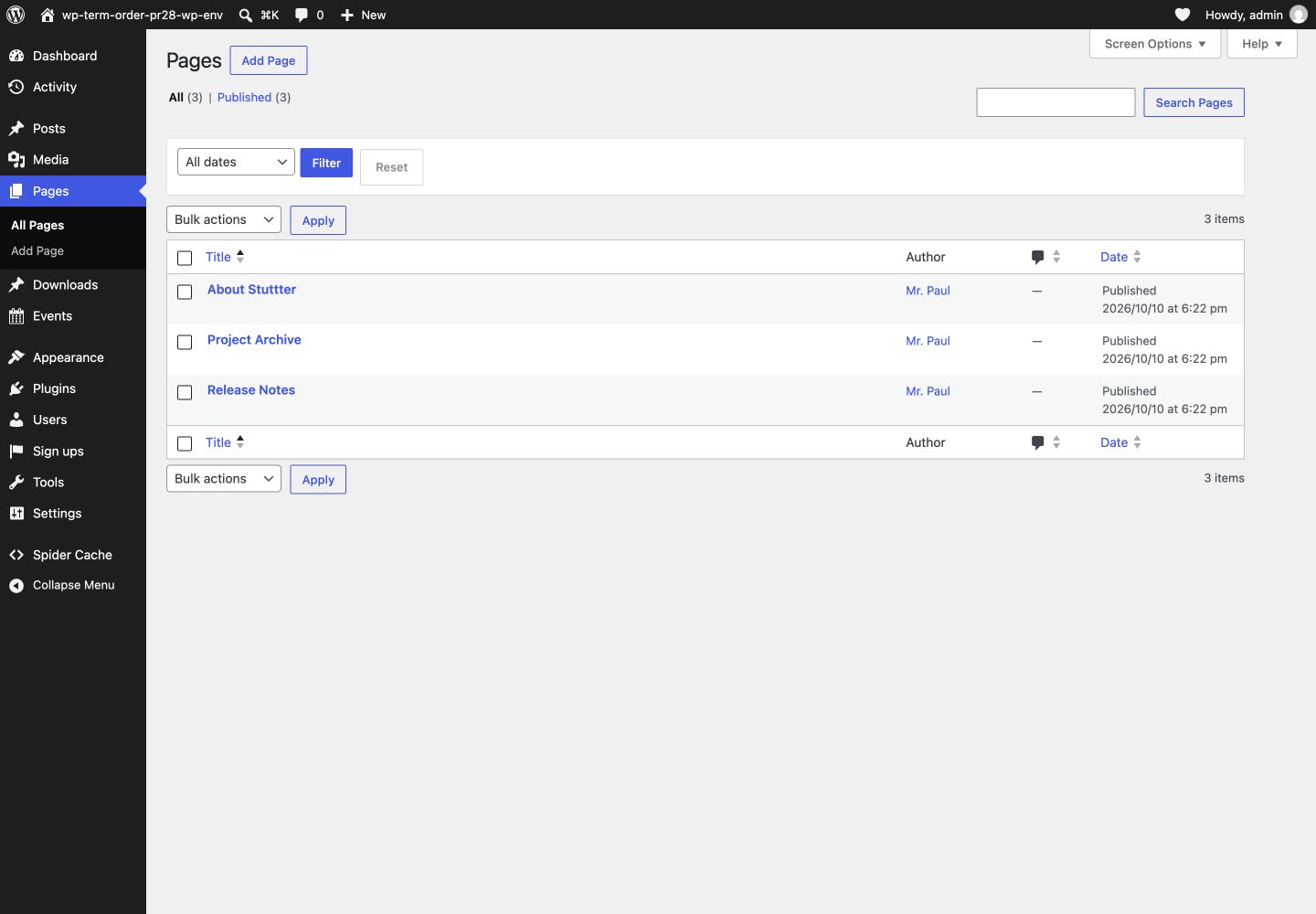The image size is (1316, 914).
Task: Click the Posts pushpin icon
Action: coord(16,129)
